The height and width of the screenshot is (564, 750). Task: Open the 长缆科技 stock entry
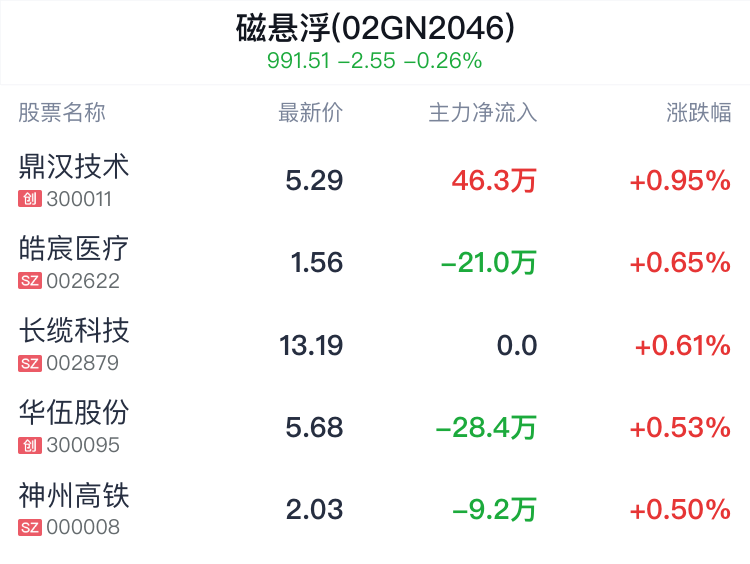375,345
